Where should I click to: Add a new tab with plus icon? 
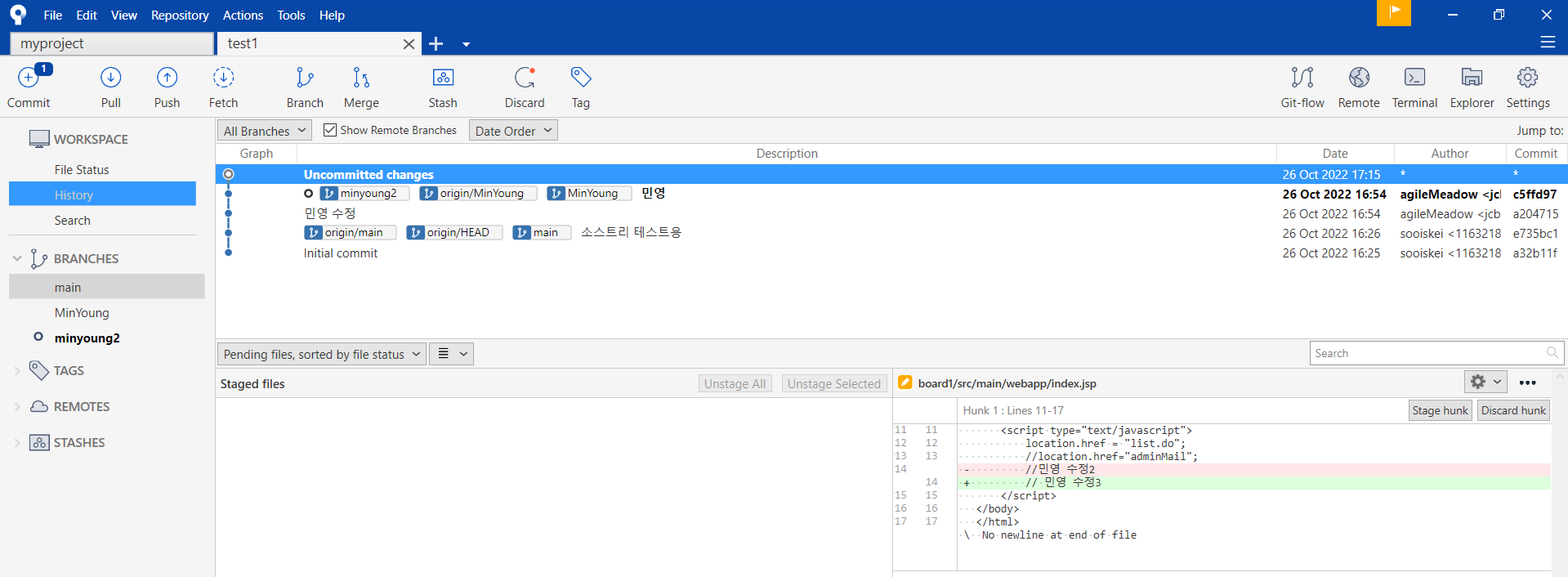pyautogui.click(x=436, y=43)
